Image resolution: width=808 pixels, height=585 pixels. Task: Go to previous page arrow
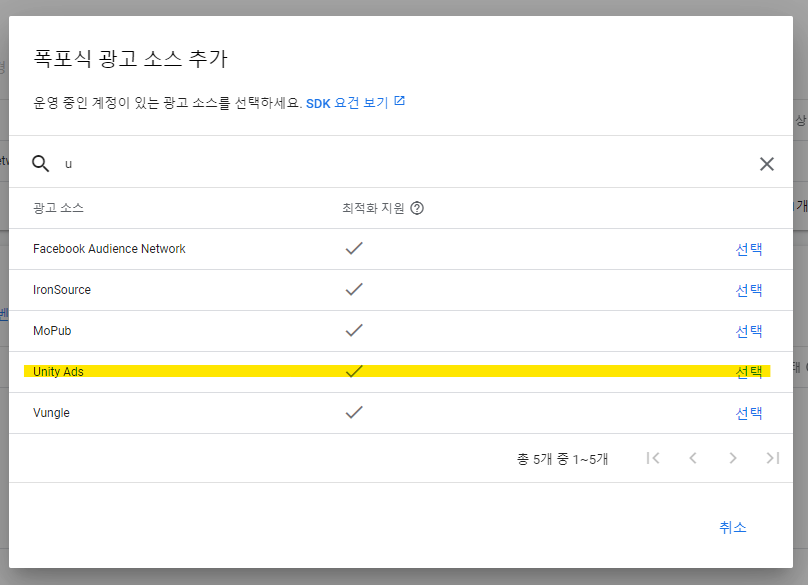693,458
